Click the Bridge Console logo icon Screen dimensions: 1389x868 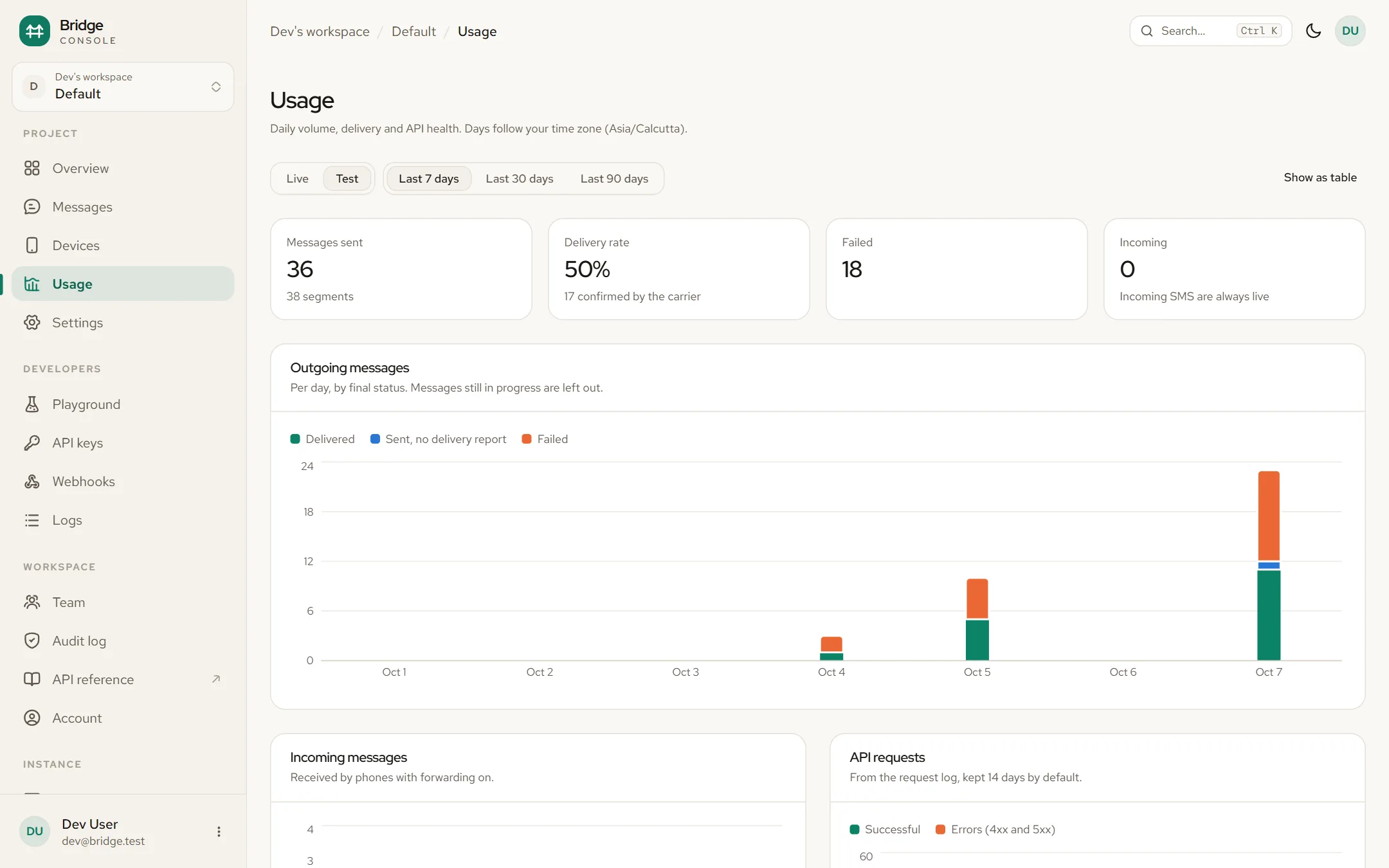35,31
